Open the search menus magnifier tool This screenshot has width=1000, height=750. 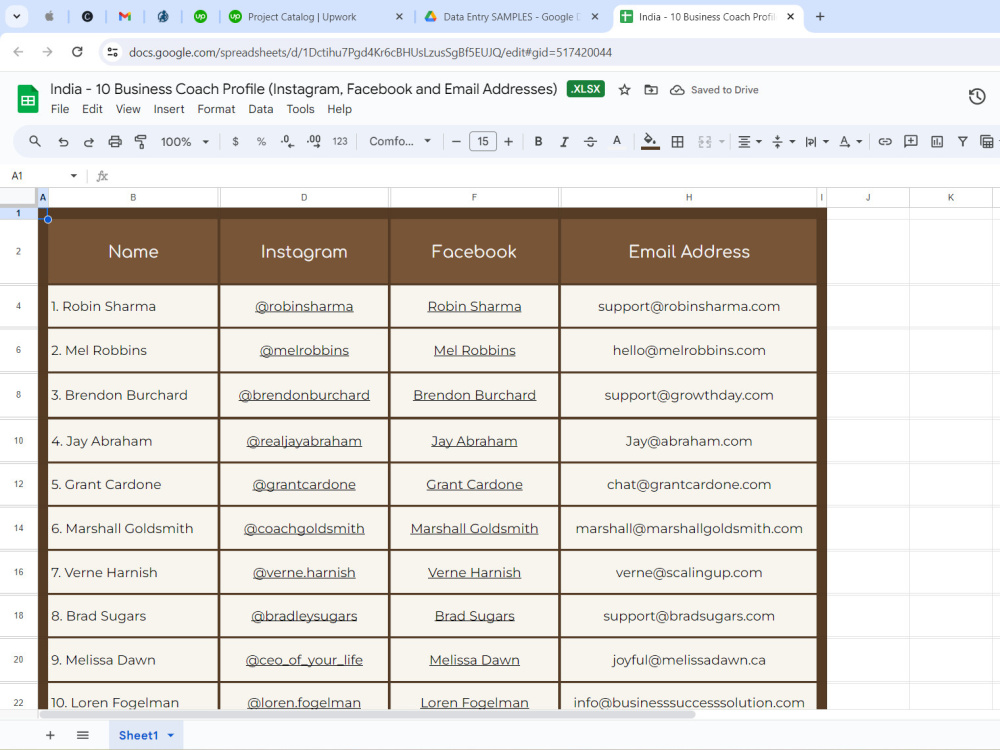point(35,142)
